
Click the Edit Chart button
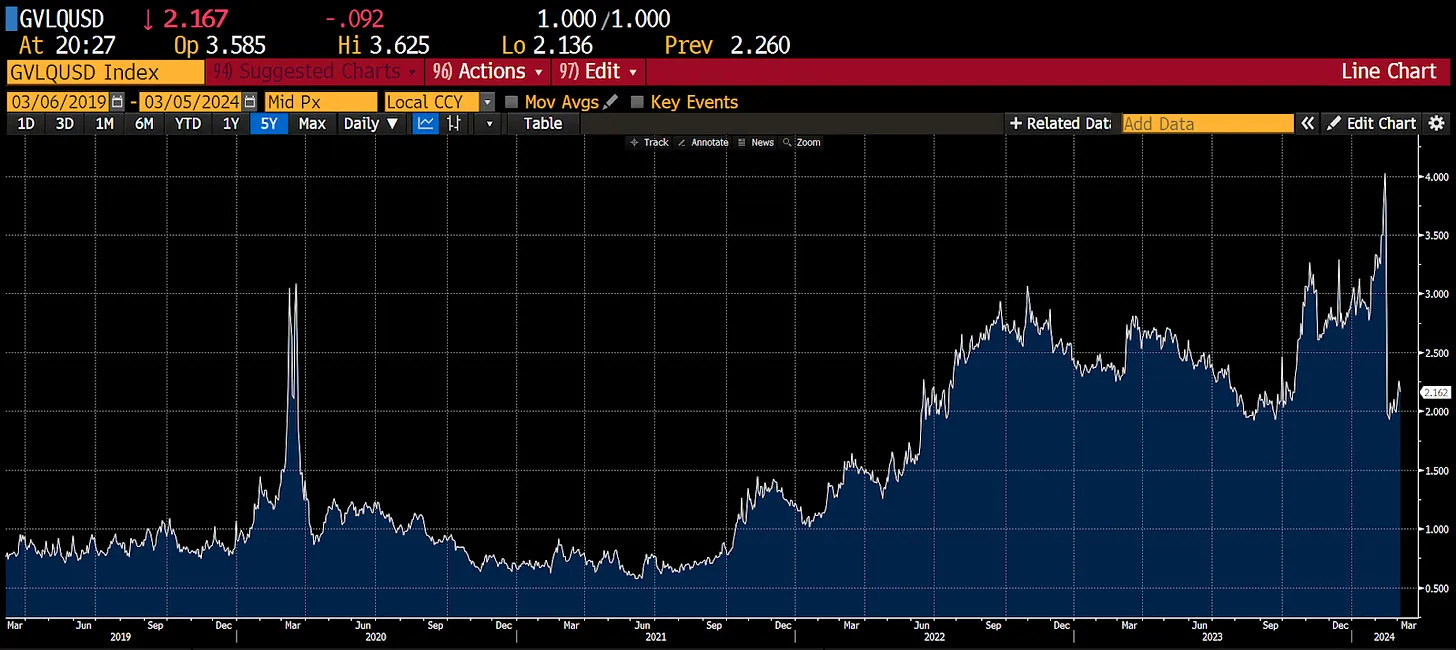pos(1371,124)
